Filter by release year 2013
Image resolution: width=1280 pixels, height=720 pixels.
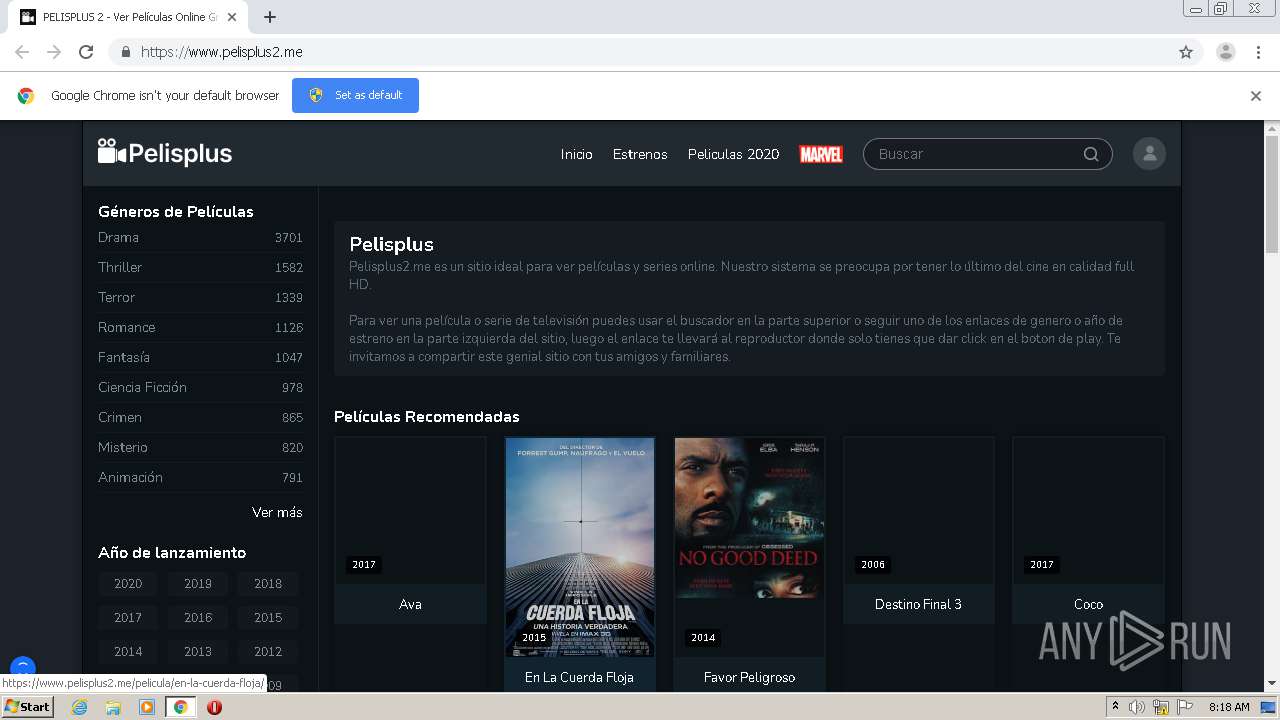point(198,652)
